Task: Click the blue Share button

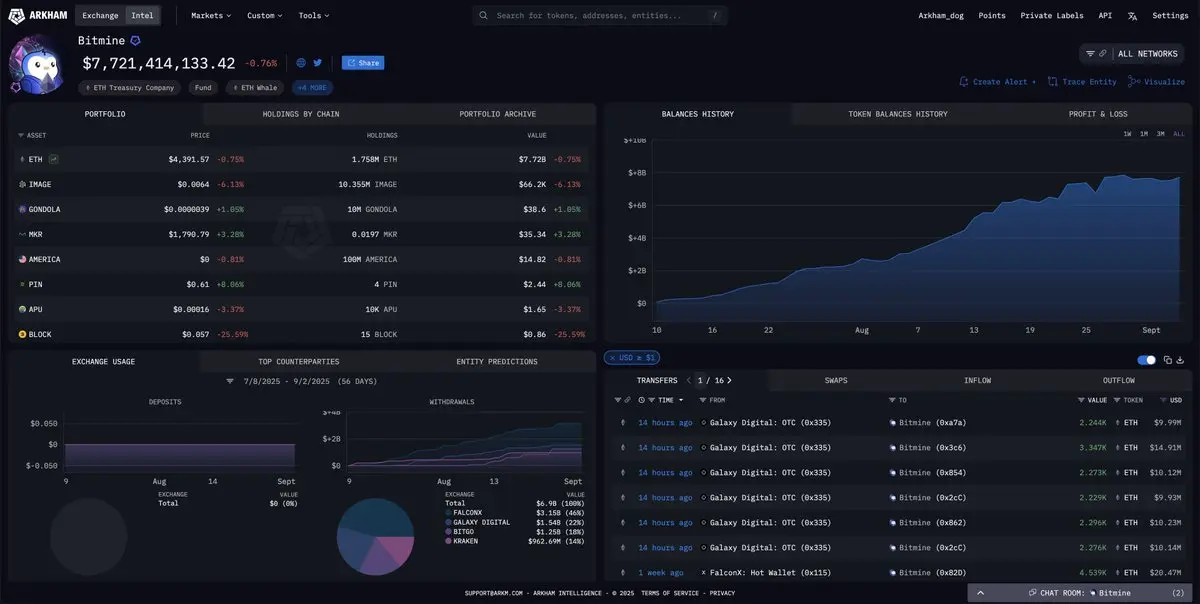Action: [x=363, y=62]
